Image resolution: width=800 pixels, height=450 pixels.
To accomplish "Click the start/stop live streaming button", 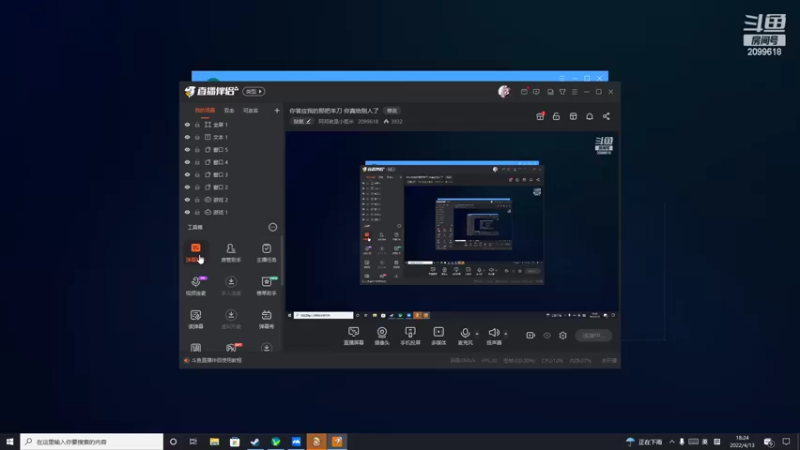I will [x=593, y=335].
